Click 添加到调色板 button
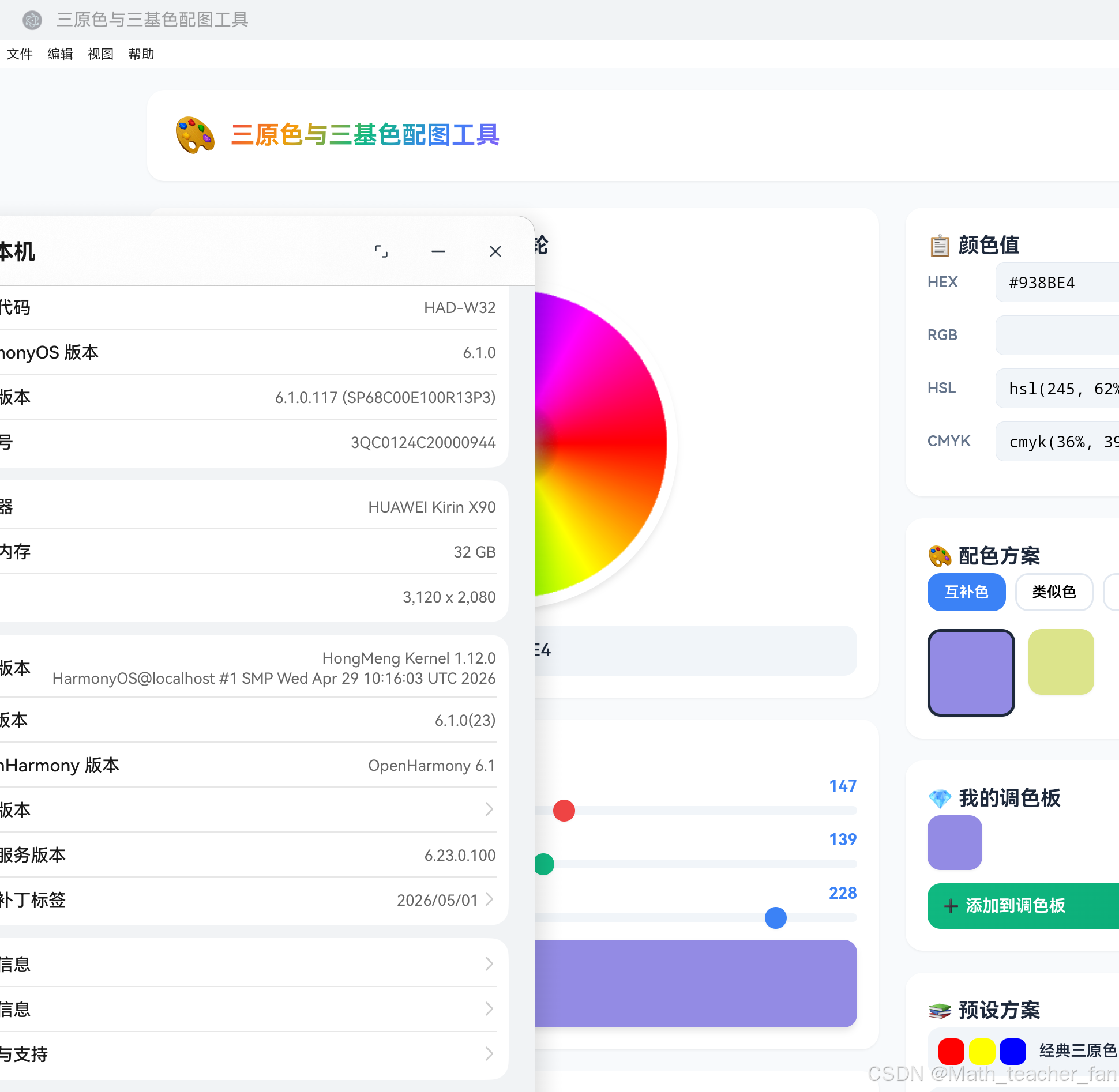Viewport: 1119px width, 1092px height. point(1023,906)
